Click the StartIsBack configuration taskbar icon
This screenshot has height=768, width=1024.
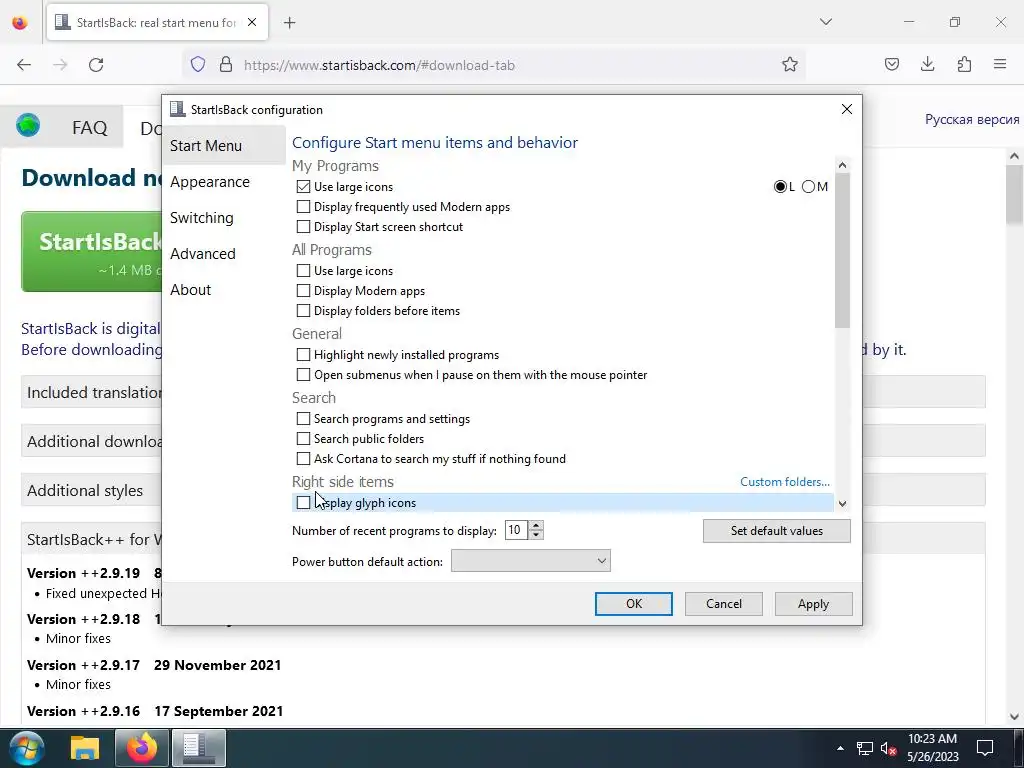click(199, 748)
